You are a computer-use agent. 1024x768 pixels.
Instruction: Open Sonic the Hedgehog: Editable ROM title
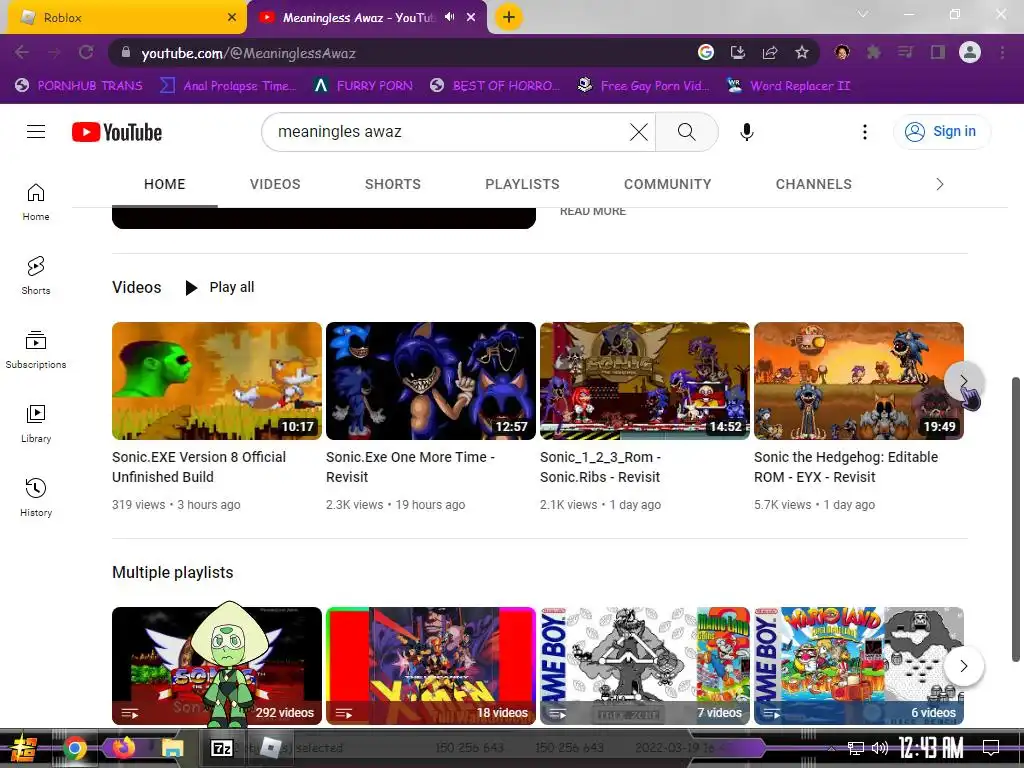click(846, 467)
